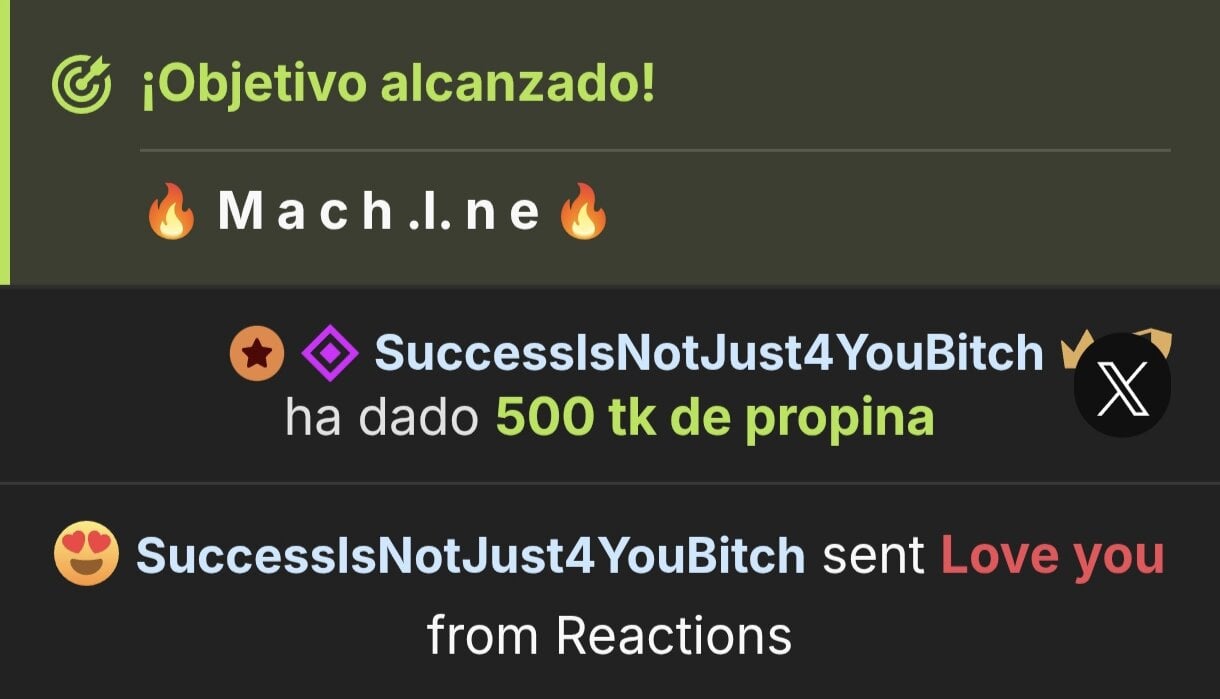Screen dimensions: 1220x699
Task: Click the ha dado text
Action: point(382,419)
